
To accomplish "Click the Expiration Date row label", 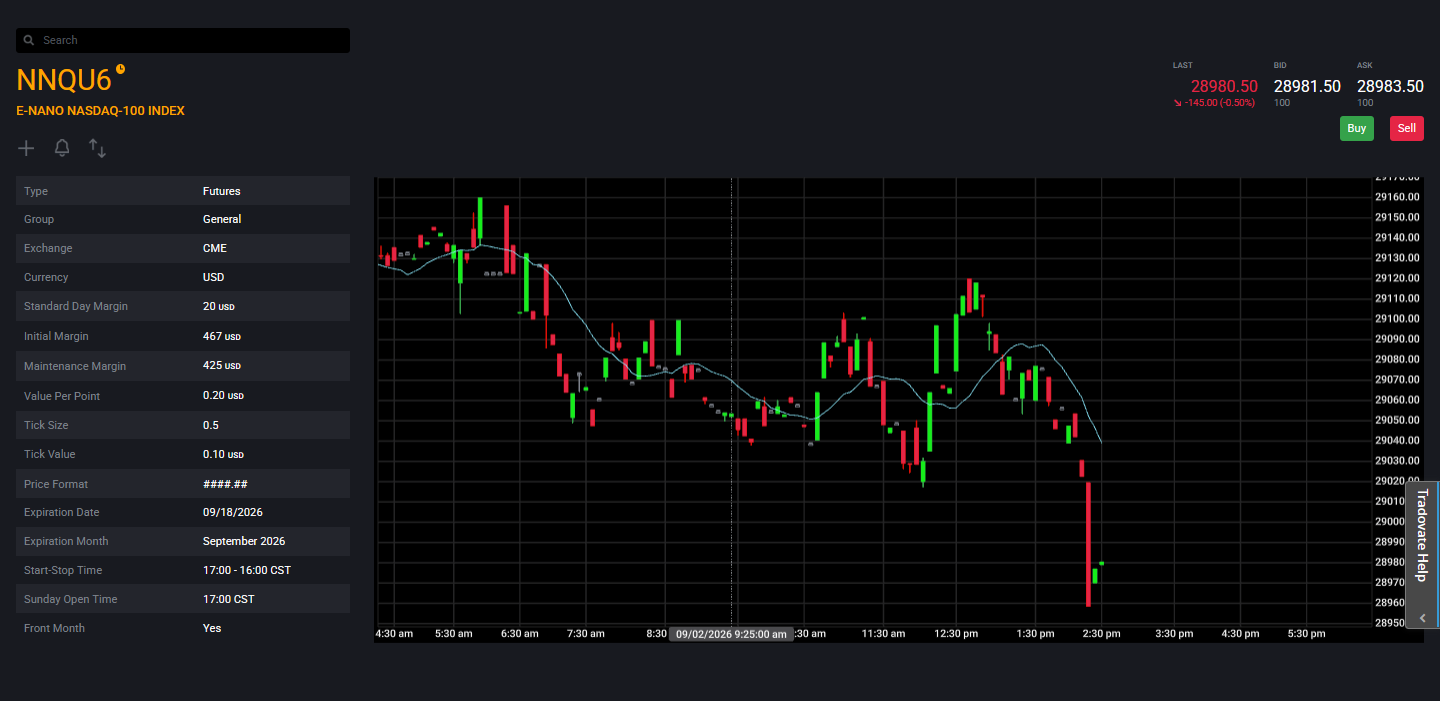I will pyautogui.click(x=62, y=512).
